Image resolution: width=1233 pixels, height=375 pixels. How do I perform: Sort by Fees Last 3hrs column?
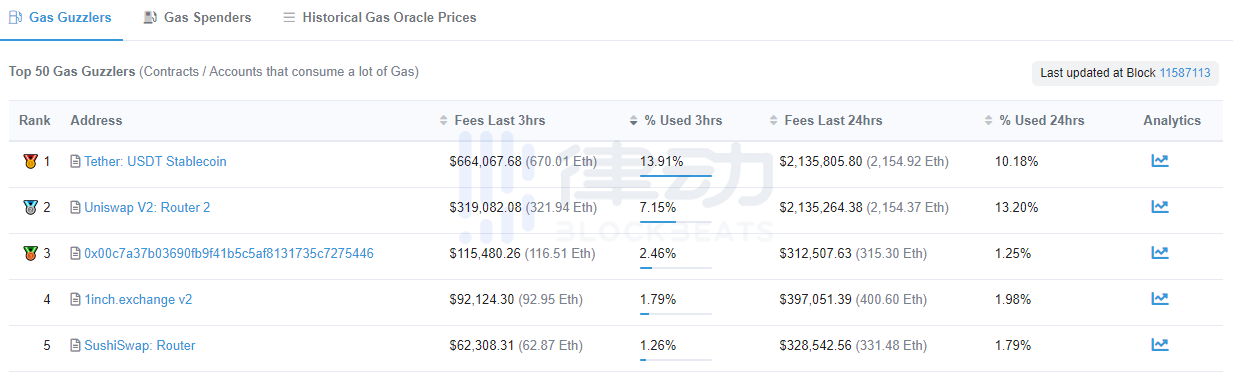coord(499,120)
